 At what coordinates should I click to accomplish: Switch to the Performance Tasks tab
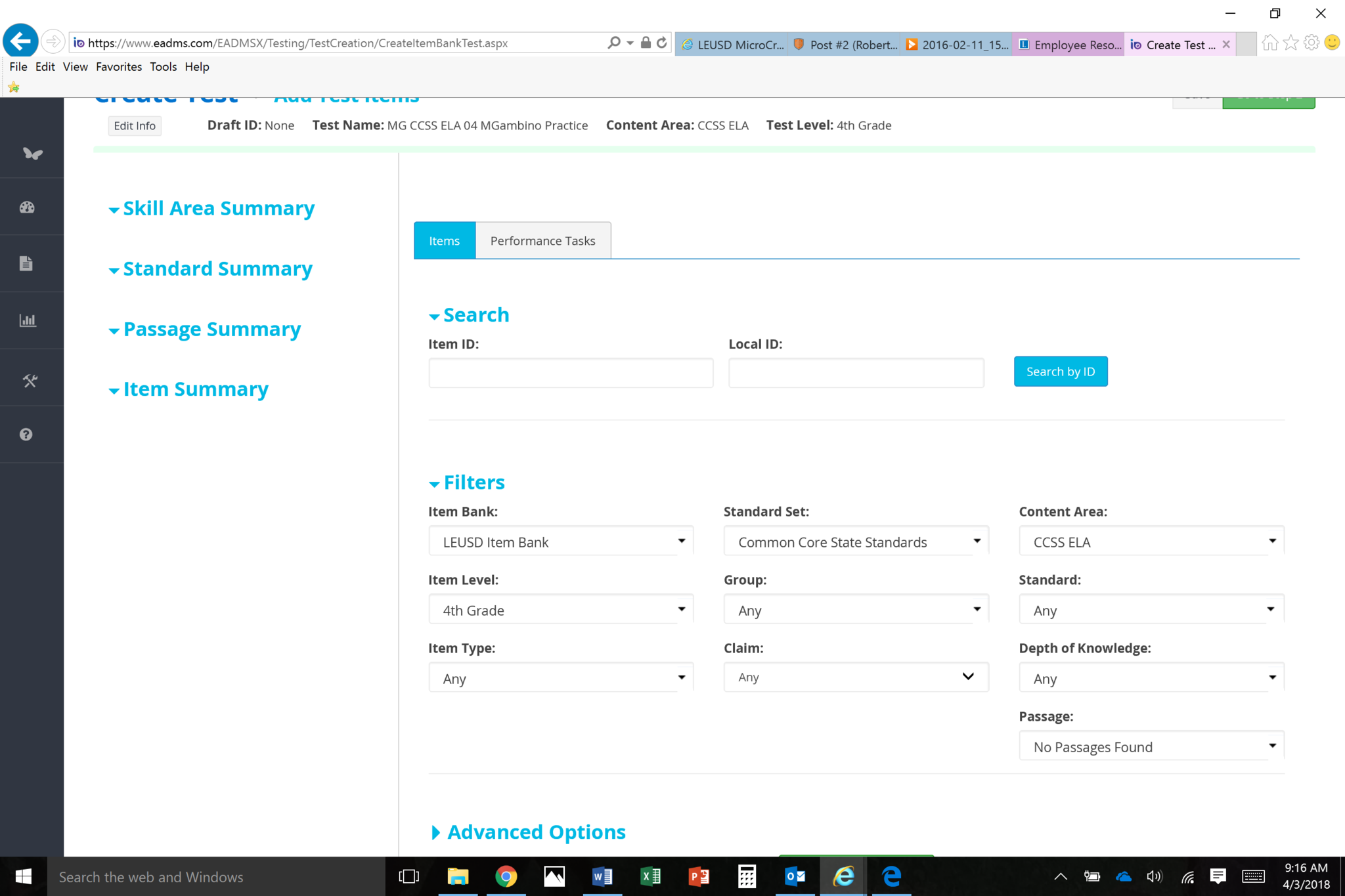click(x=542, y=241)
